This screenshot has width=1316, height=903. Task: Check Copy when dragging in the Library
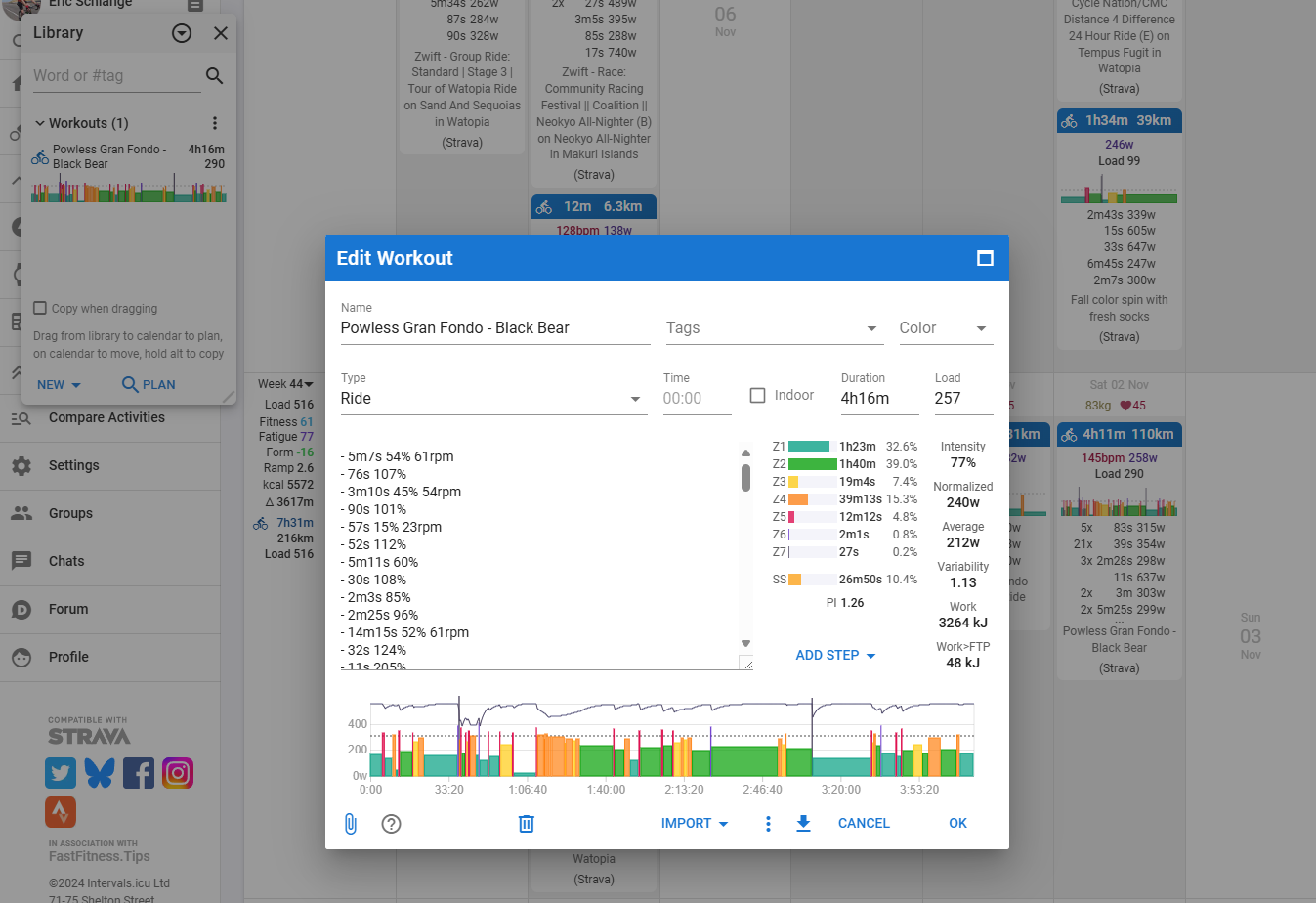(x=40, y=308)
